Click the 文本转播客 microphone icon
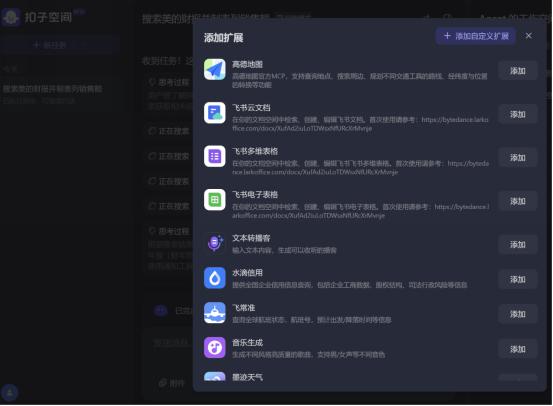Image resolution: width=553 pixels, height=406 pixels. (x=215, y=243)
